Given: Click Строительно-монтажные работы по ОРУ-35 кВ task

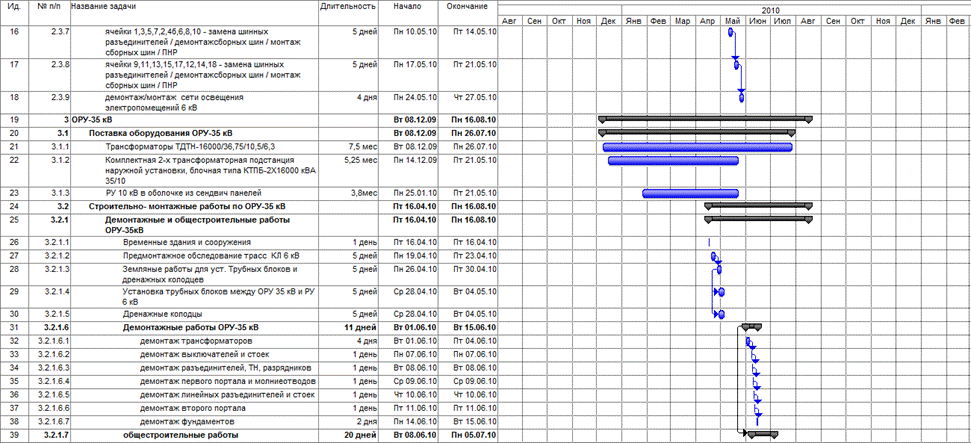Looking at the screenshot, I should [181, 206].
